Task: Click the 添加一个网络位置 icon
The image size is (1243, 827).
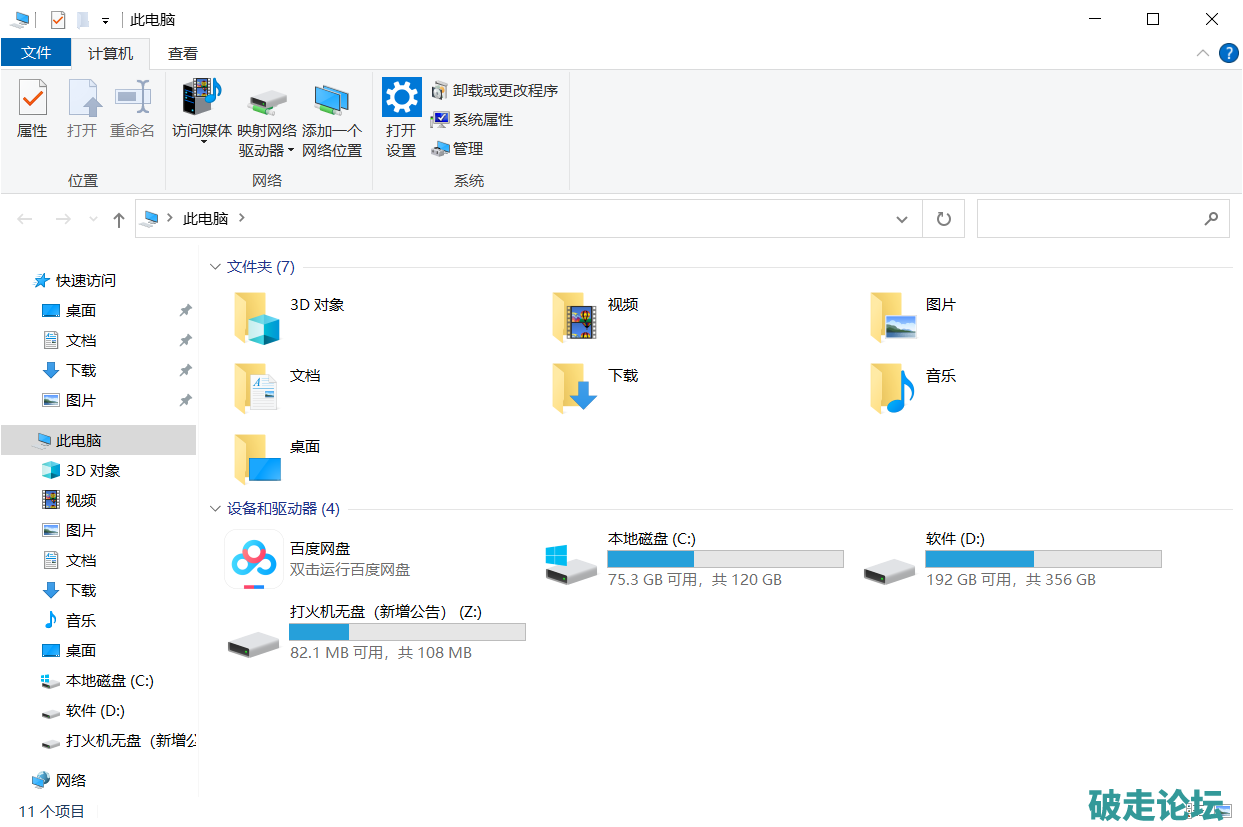Action: coord(331,99)
